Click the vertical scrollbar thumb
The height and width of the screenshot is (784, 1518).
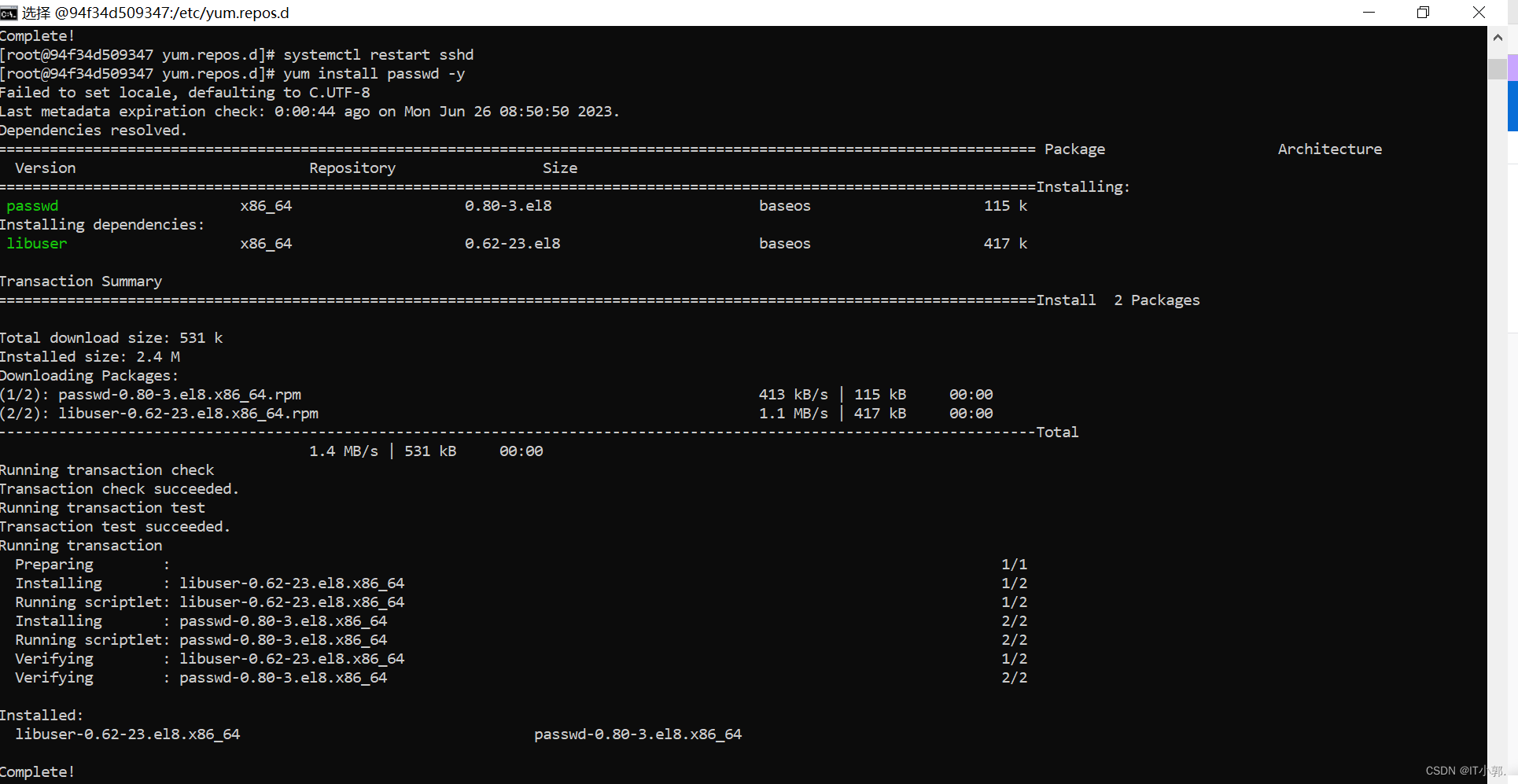click(1497, 68)
